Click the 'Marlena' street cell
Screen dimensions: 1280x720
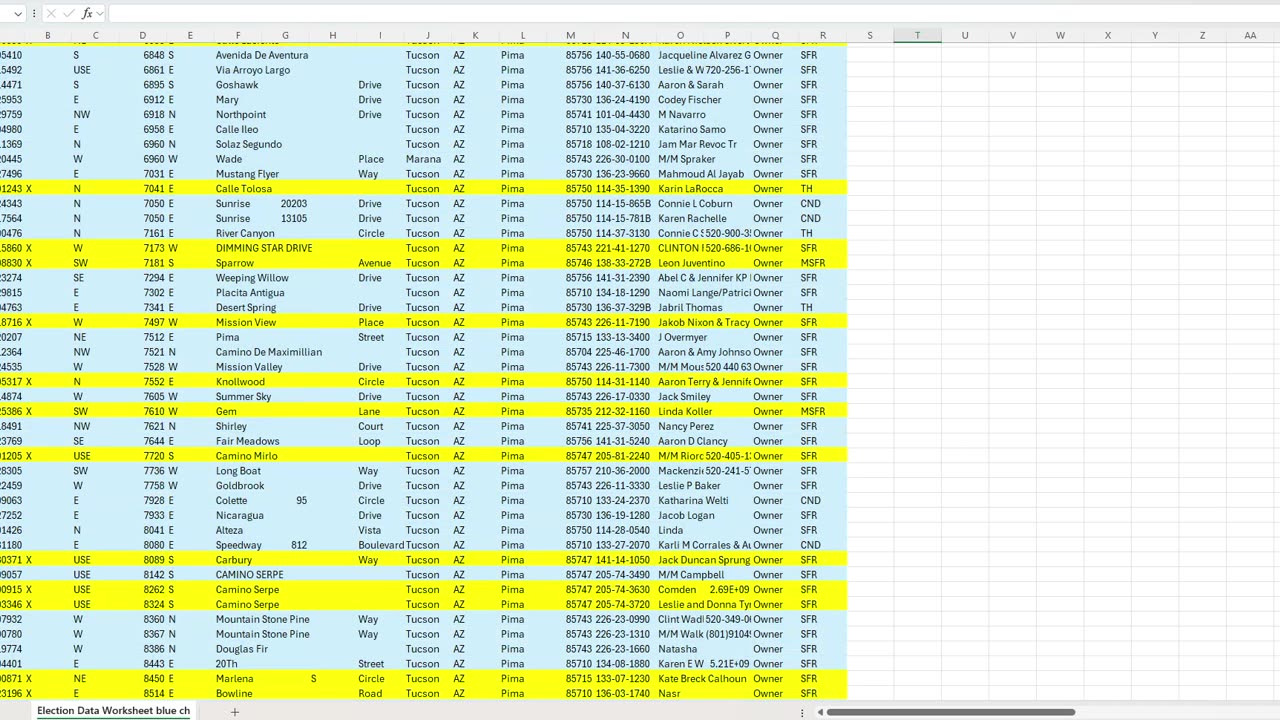pos(235,679)
